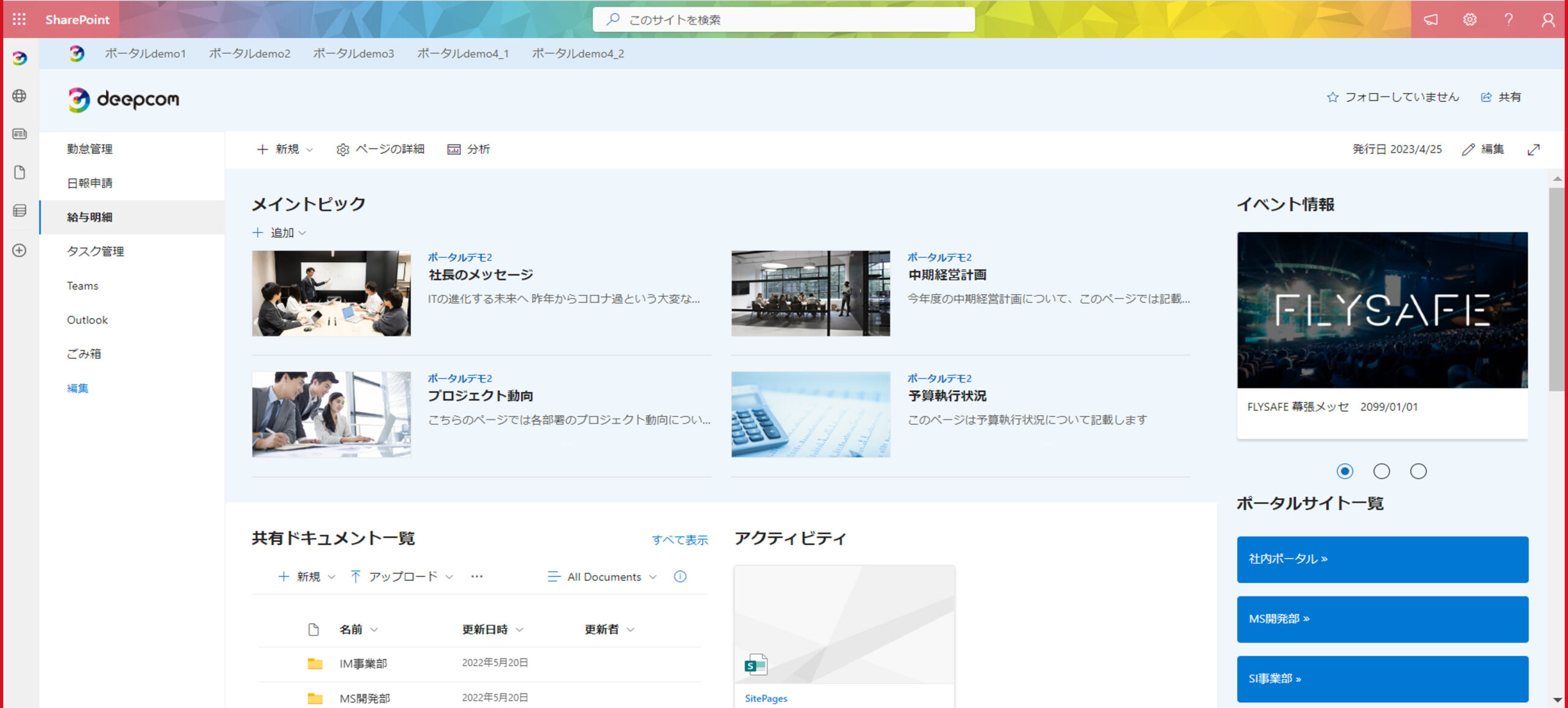The height and width of the screenshot is (708, 1568).
Task: Open the app launcher waffle icon
Action: (19, 19)
